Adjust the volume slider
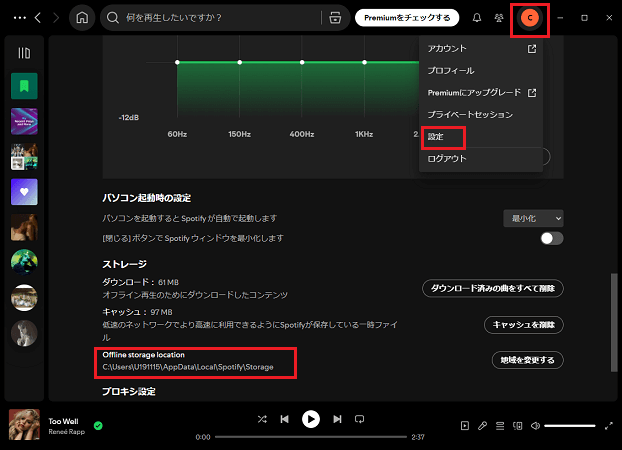622x450 pixels. coord(570,426)
